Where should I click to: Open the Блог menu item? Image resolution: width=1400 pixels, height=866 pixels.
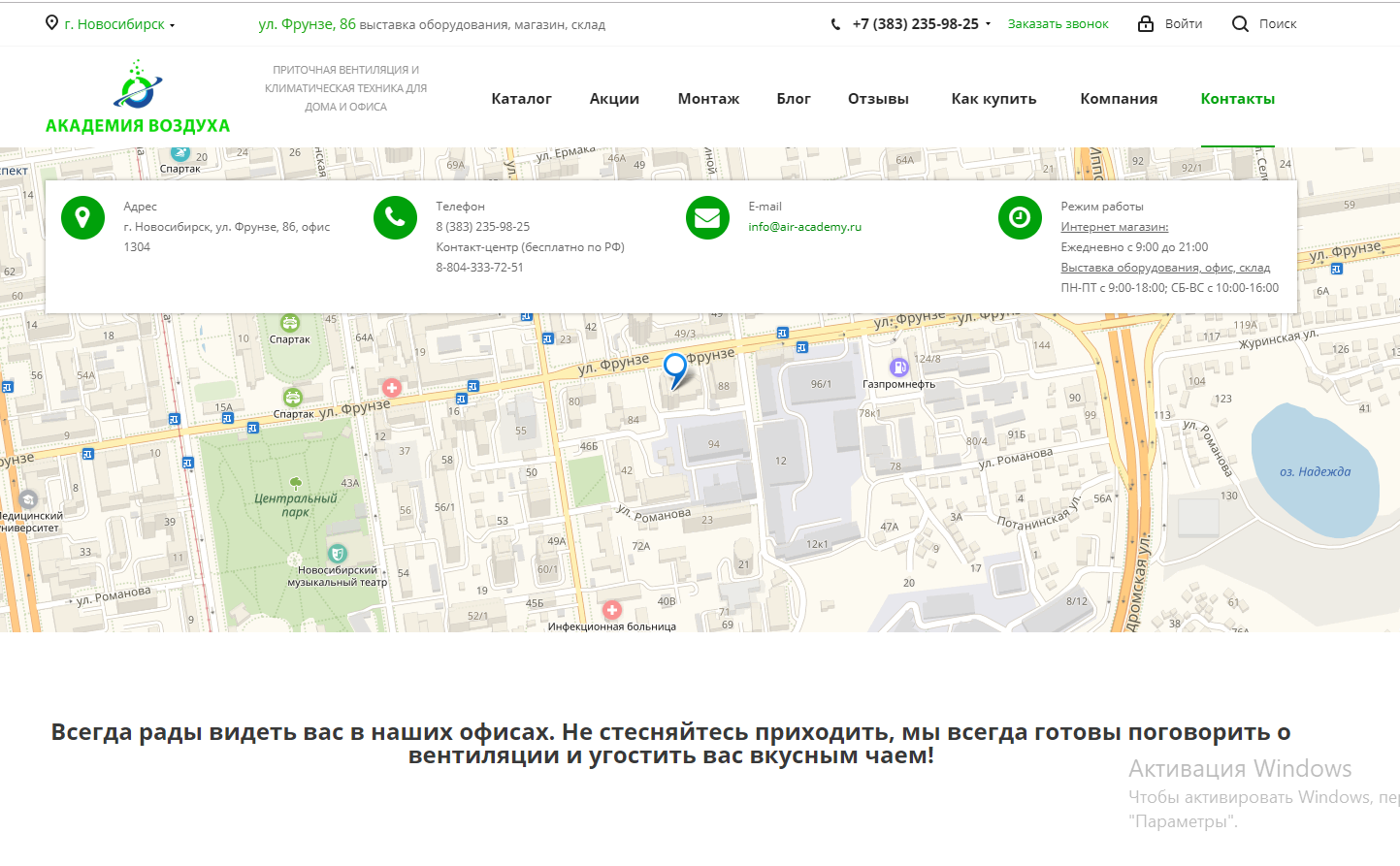point(794,99)
